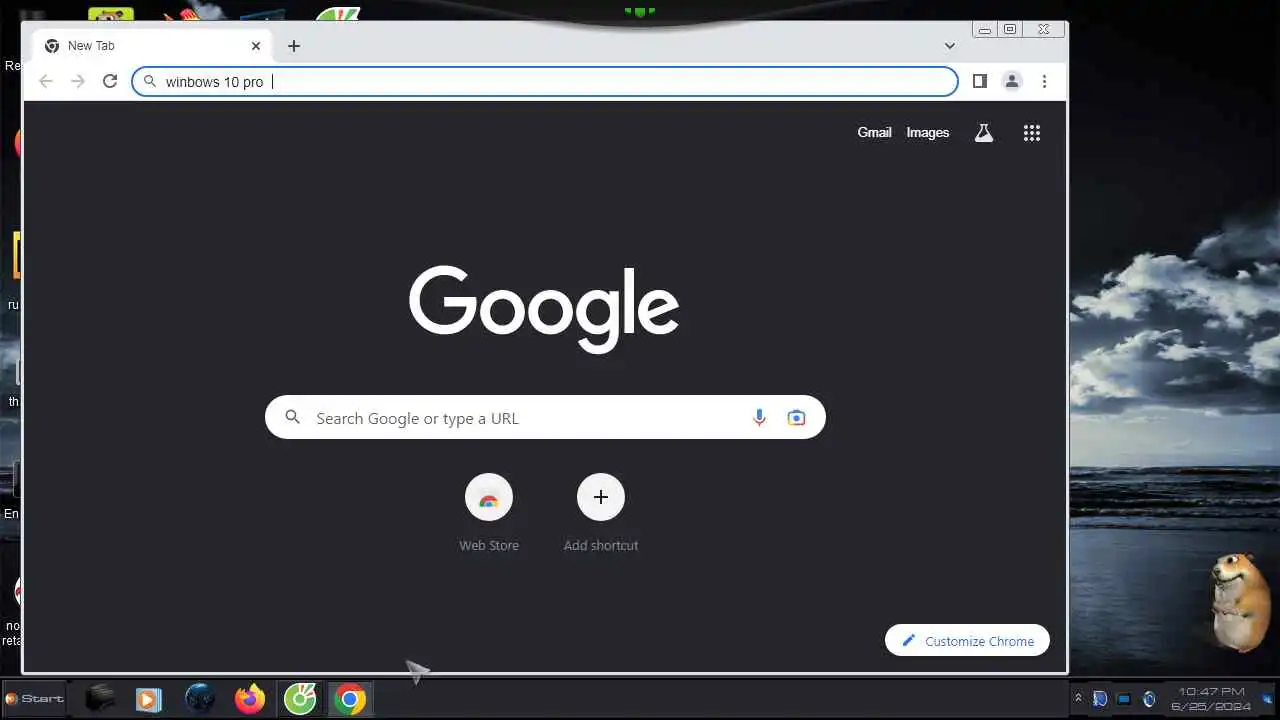Search by image with Lens camera
The height and width of the screenshot is (720, 1280).
click(796, 418)
